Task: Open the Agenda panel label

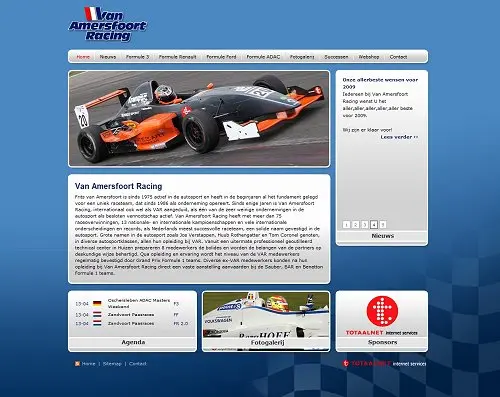Action: 133,342
